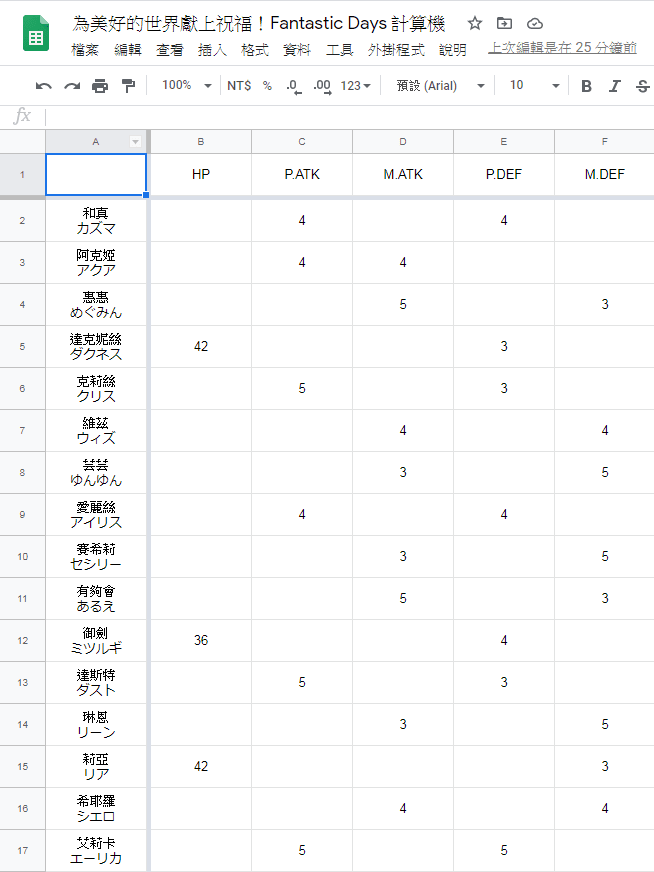The image size is (654, 872).
Task: Select the 芸芸 ゆんゆん cell
Action: point(96,473)
